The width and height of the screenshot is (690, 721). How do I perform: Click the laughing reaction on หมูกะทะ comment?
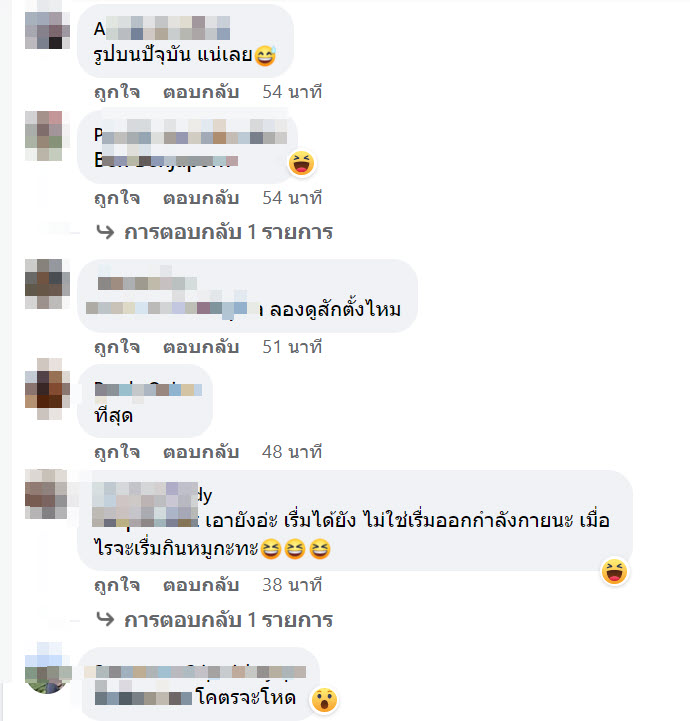[614, 572]
